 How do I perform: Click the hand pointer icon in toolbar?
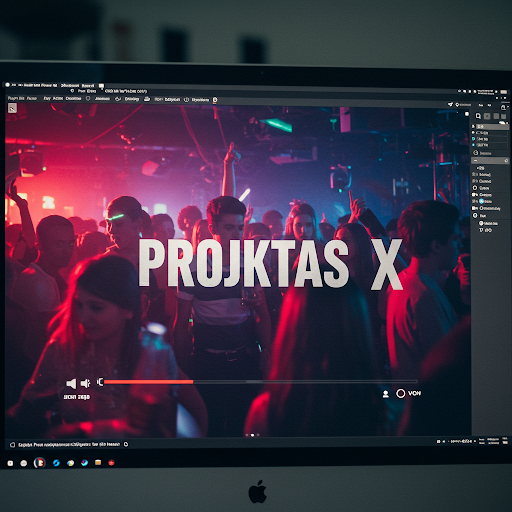tap(118, 99)
